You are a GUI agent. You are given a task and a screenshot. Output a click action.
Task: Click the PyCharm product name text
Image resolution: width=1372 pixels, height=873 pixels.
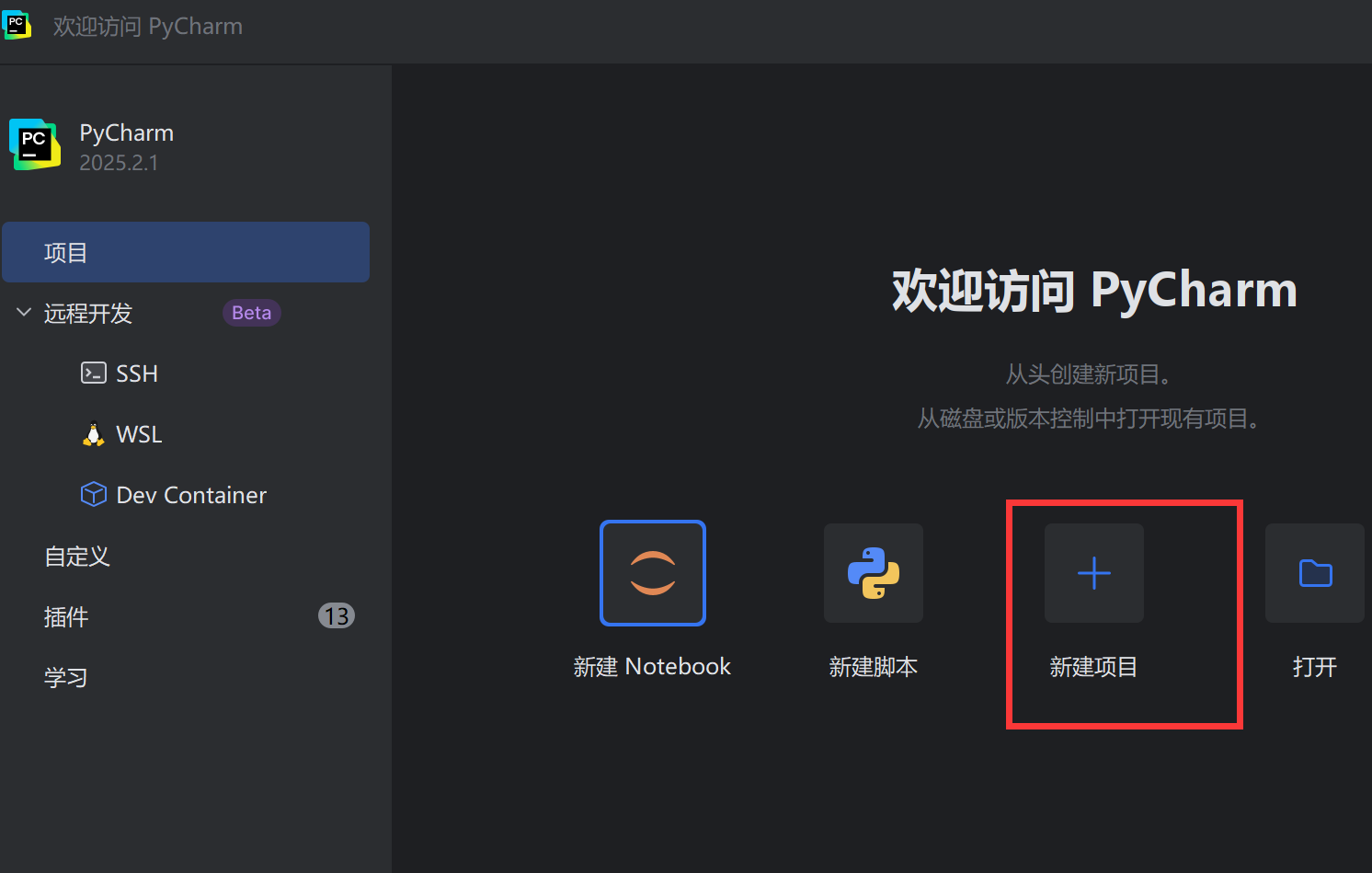click(x=127, y=133)
